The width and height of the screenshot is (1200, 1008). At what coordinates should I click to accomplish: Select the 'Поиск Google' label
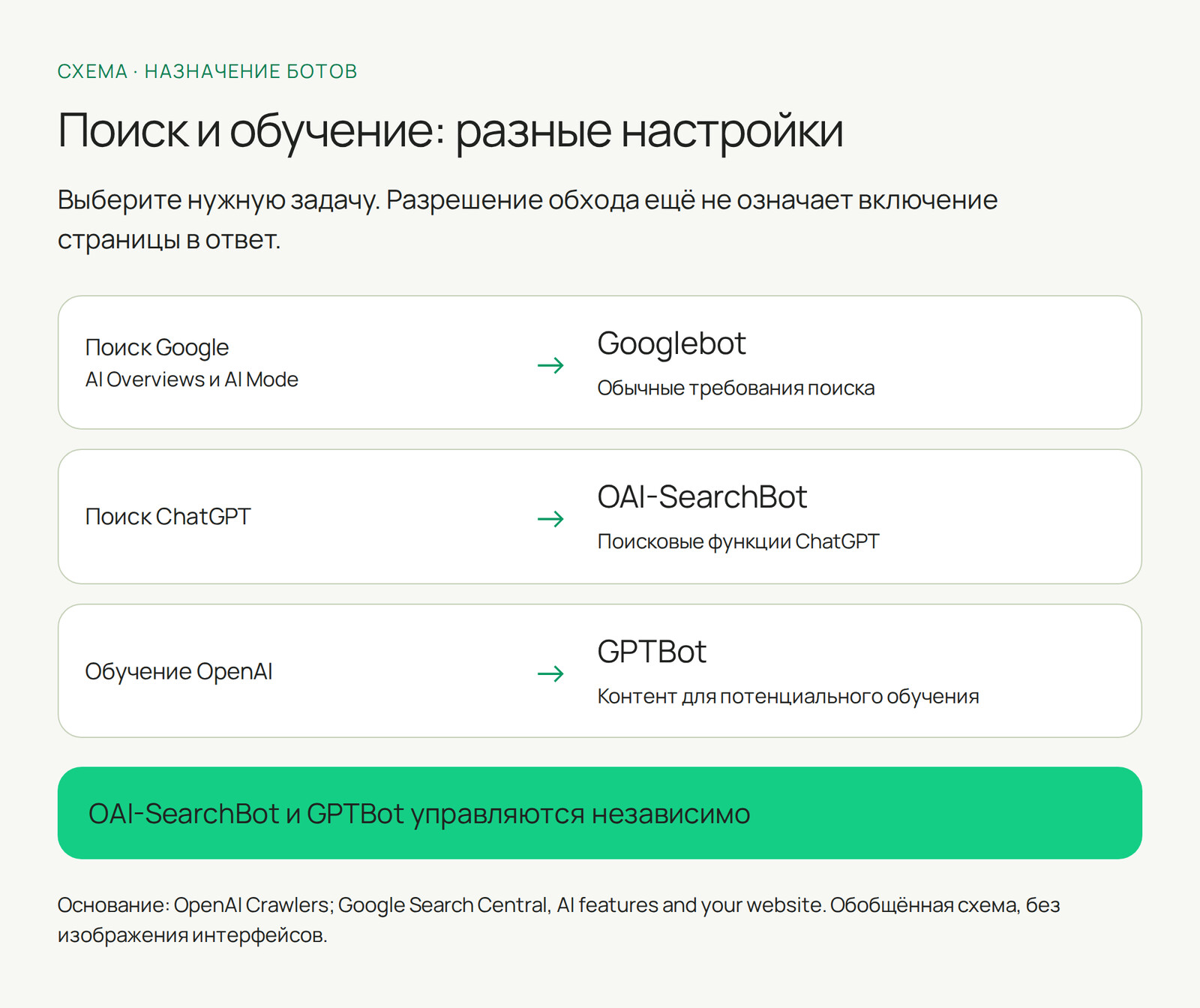(x=157, y=347)
